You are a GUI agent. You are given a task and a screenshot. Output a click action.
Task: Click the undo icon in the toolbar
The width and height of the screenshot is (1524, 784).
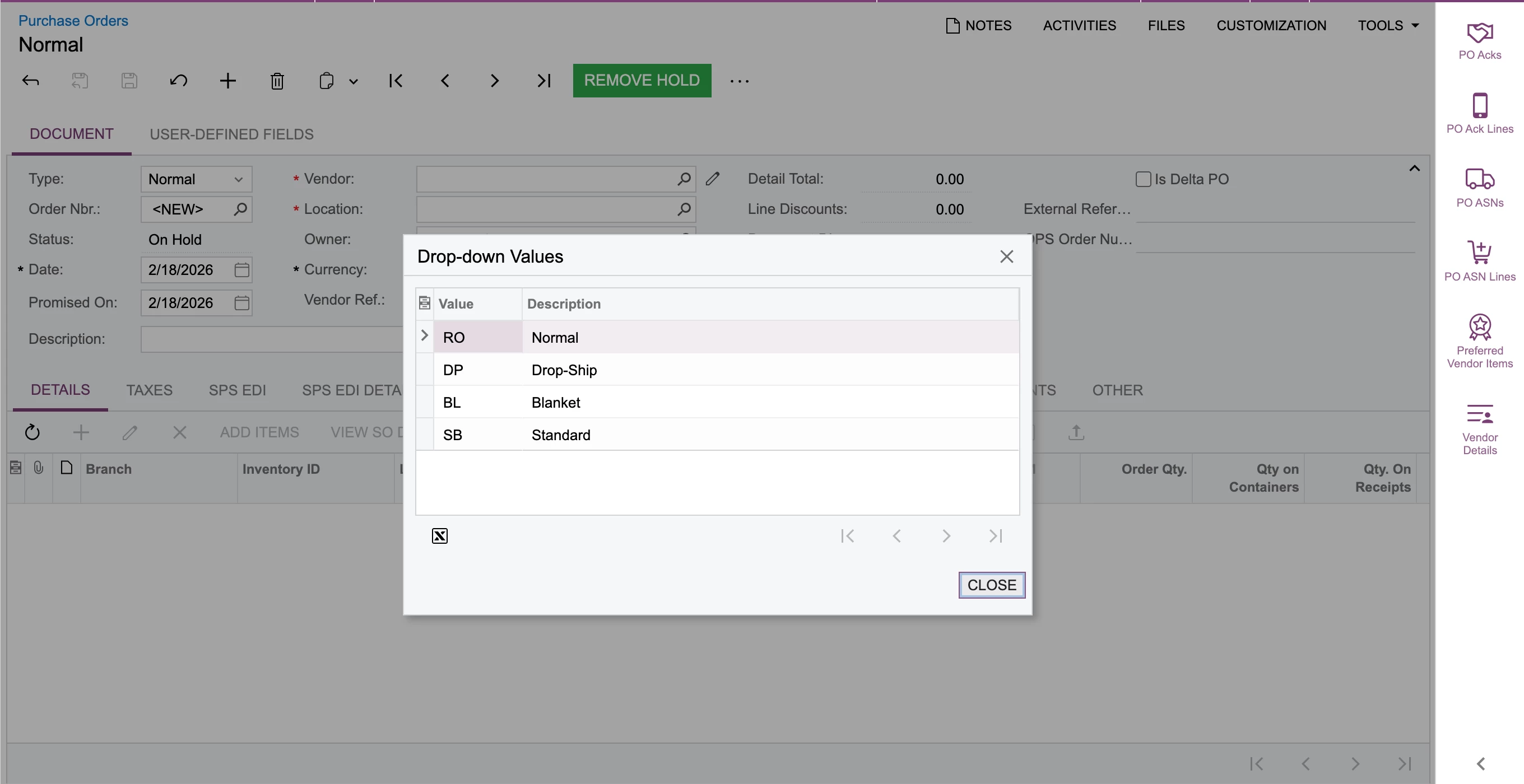(178, 81)
